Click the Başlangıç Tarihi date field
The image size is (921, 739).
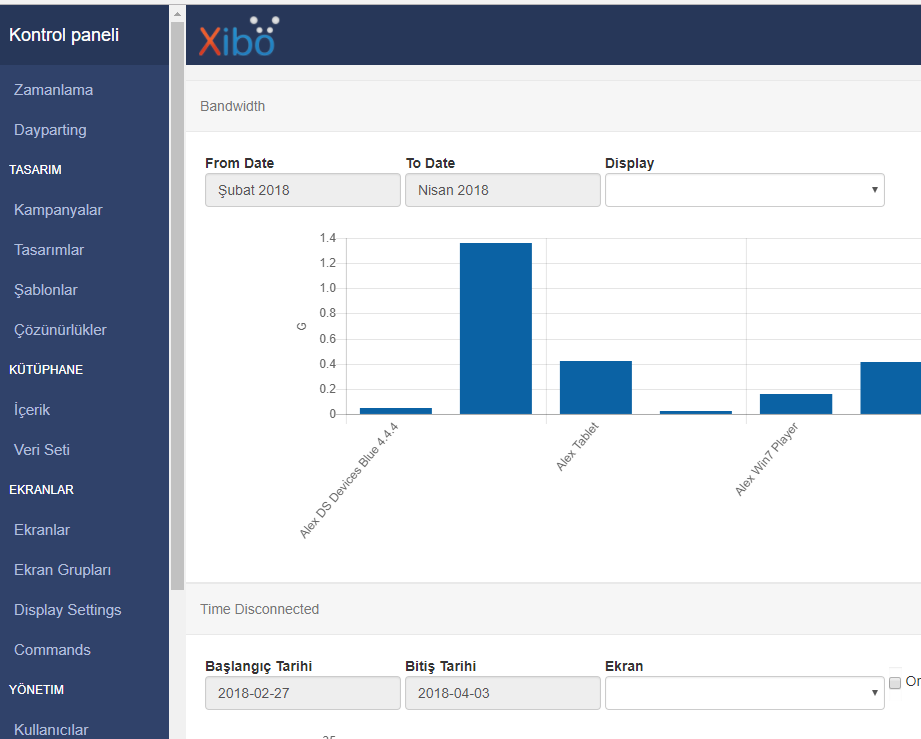click(x=302, y=692)
